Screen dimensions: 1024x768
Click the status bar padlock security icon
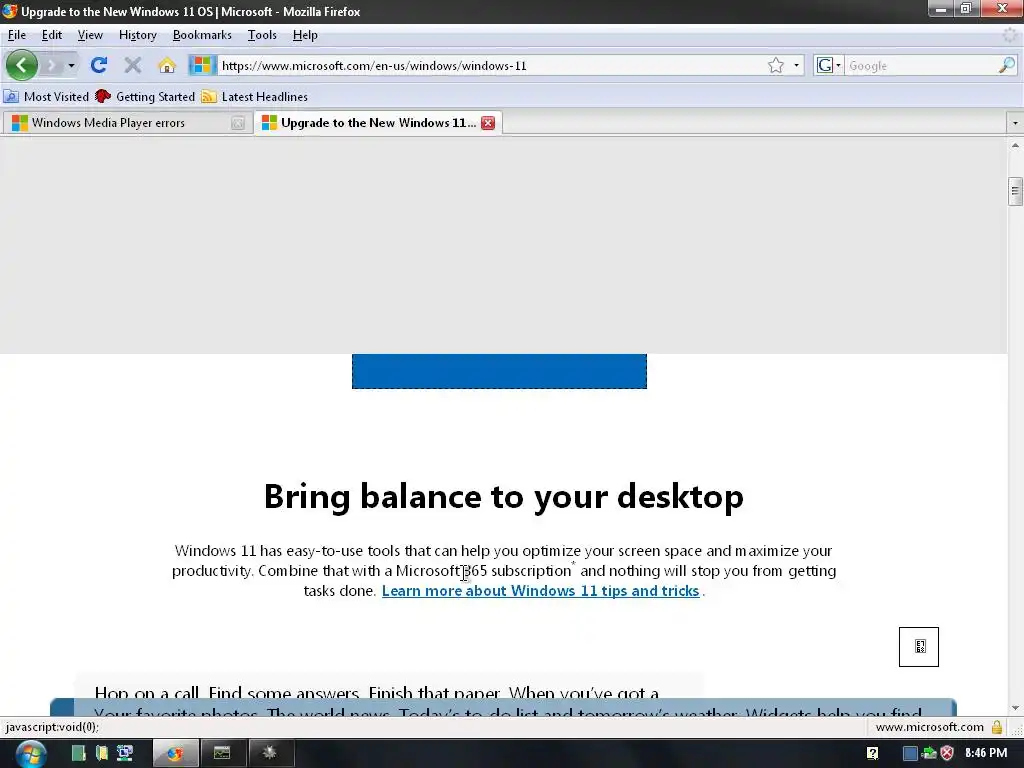(x=997, y=727)
